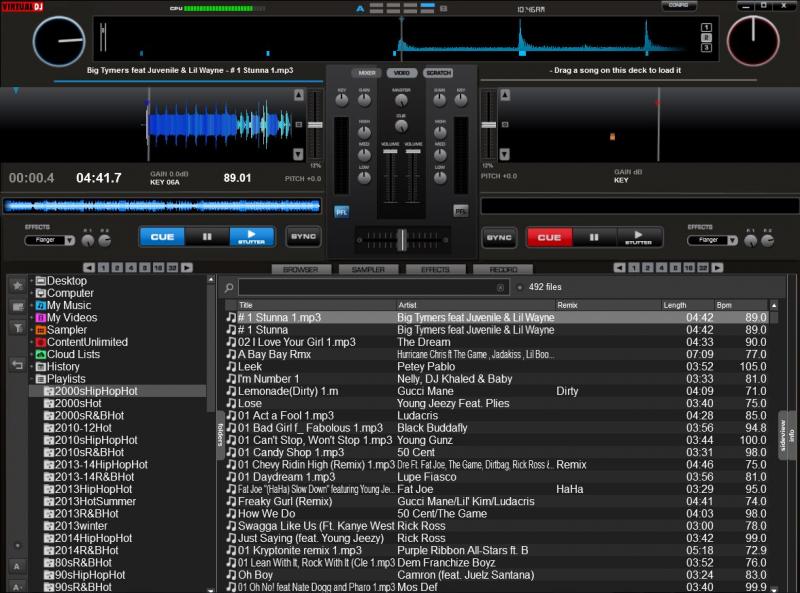Expand the Computer folder node

(32, 293)
